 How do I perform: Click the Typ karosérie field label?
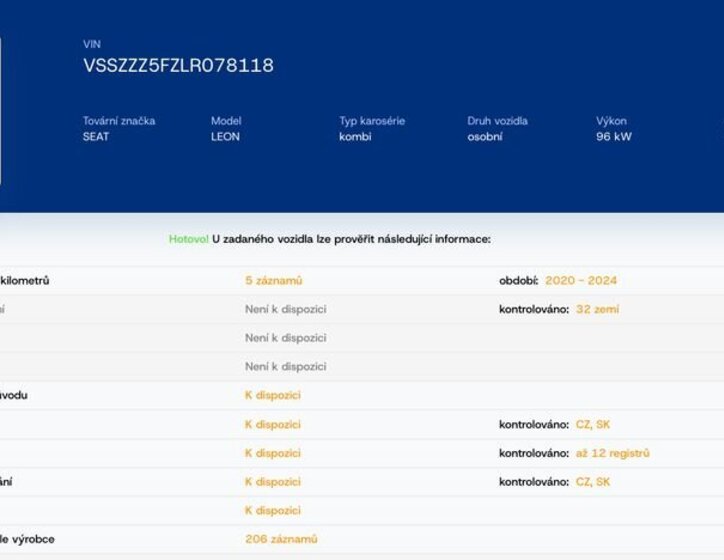click(372, 121)
